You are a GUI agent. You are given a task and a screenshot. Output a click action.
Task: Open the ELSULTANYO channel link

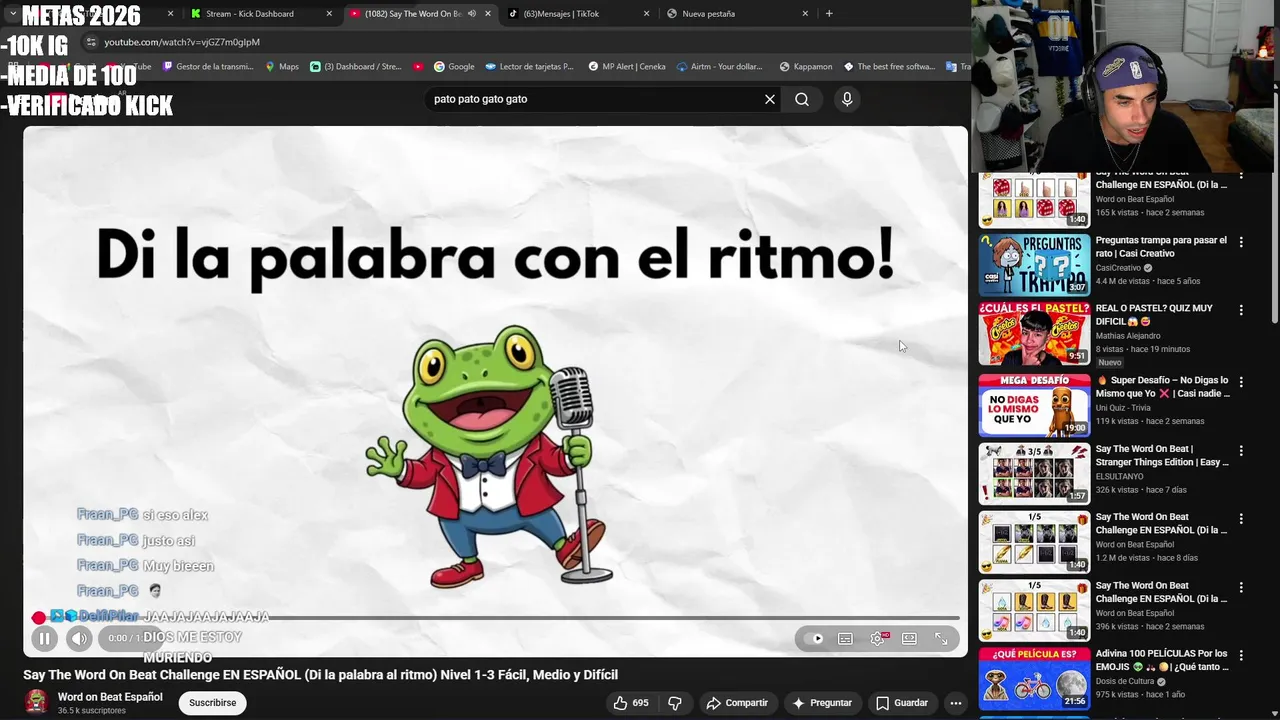(x=1119, y=477)
